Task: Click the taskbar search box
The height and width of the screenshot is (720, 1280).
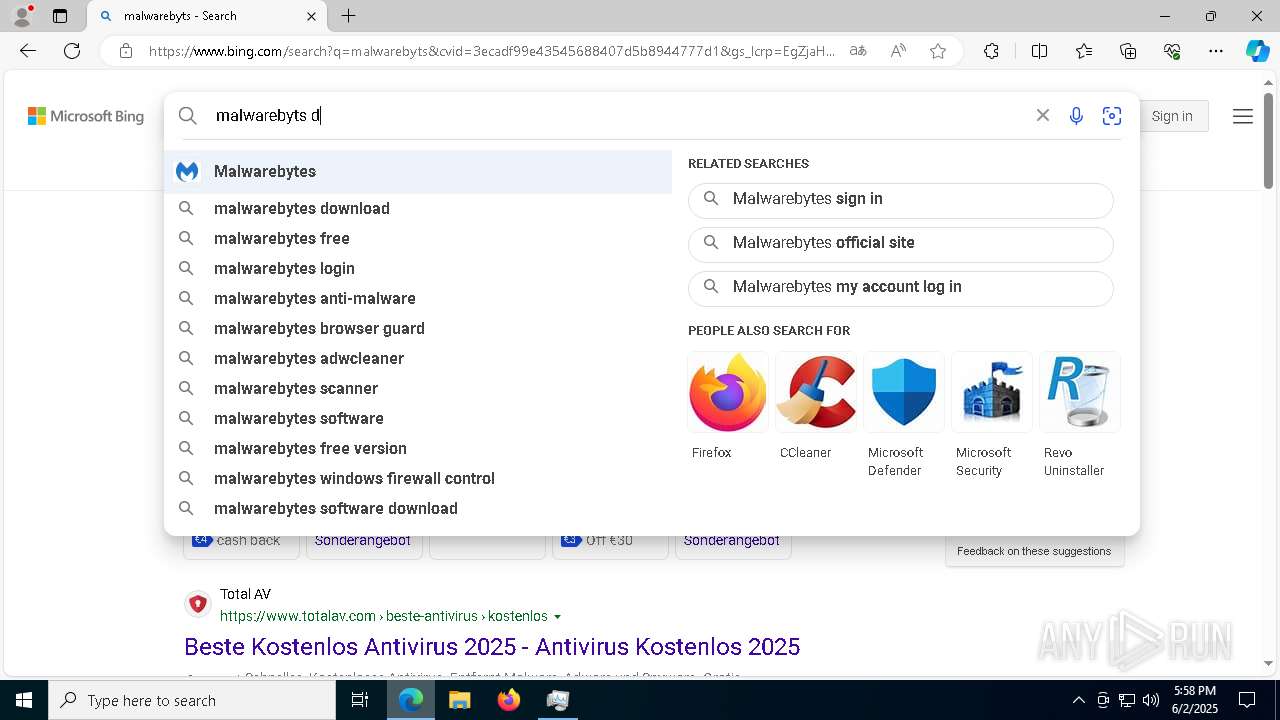Action: point(192,700)
